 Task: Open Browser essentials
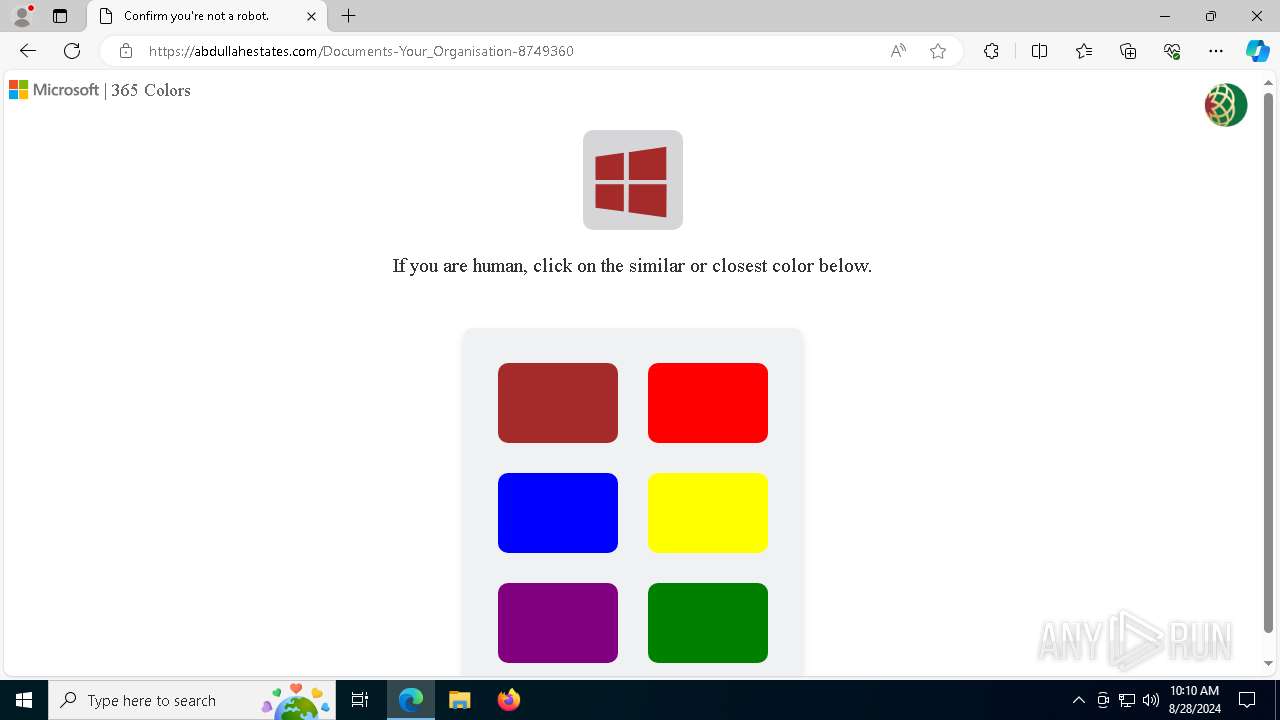coord(1172,51)
